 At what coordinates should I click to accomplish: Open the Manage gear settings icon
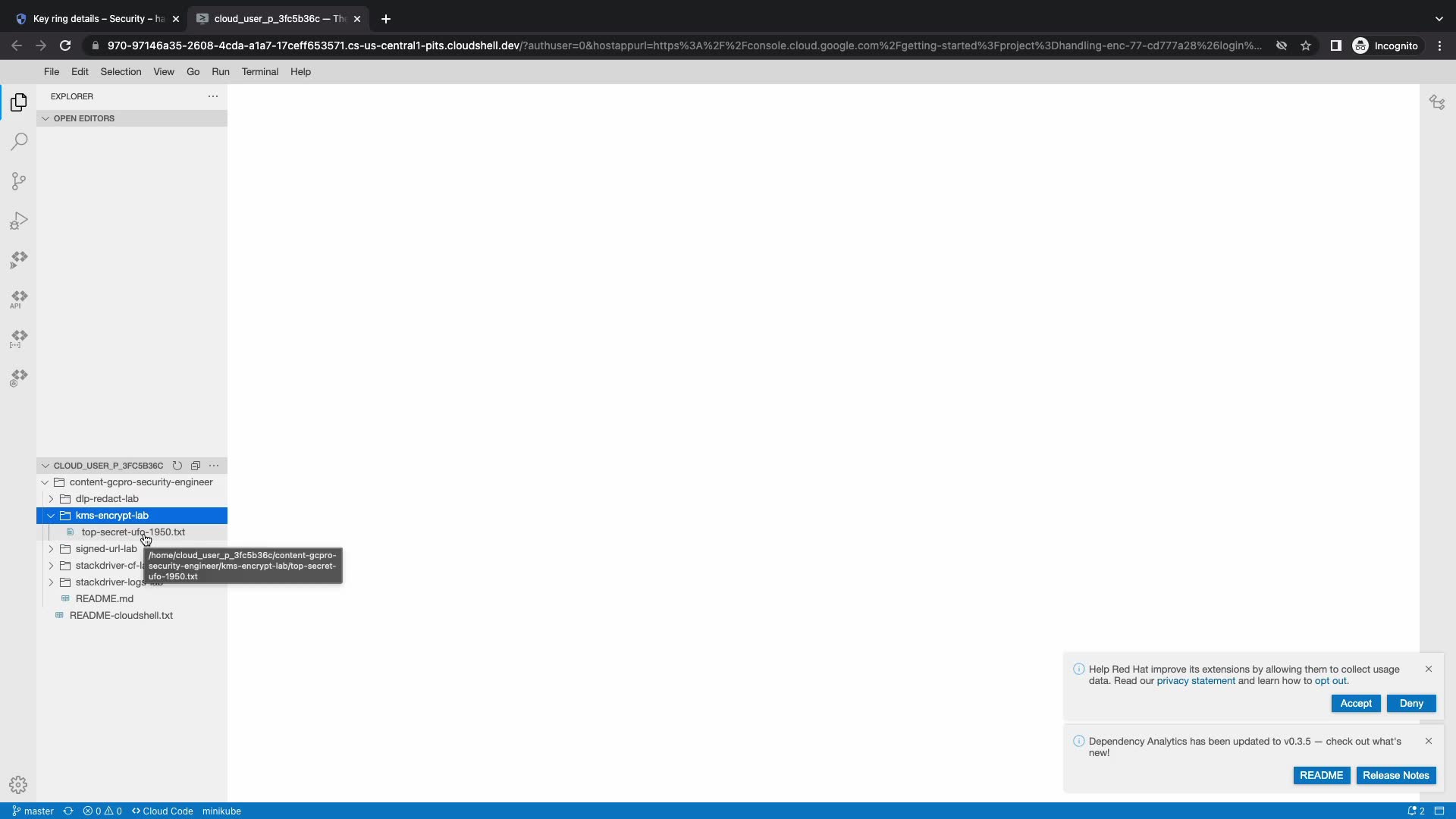click(x=18, y=785)
